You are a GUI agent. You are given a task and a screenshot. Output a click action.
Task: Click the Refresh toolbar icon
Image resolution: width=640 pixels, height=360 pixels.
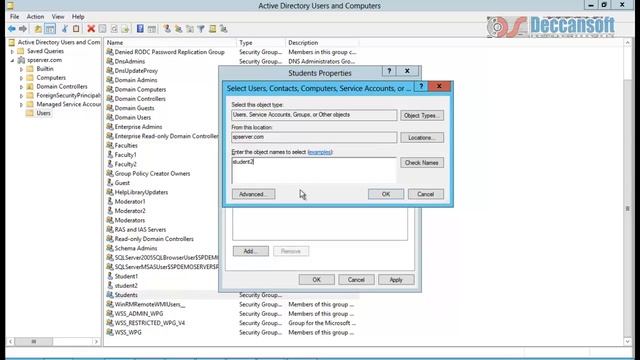click(x=114, y=29)
